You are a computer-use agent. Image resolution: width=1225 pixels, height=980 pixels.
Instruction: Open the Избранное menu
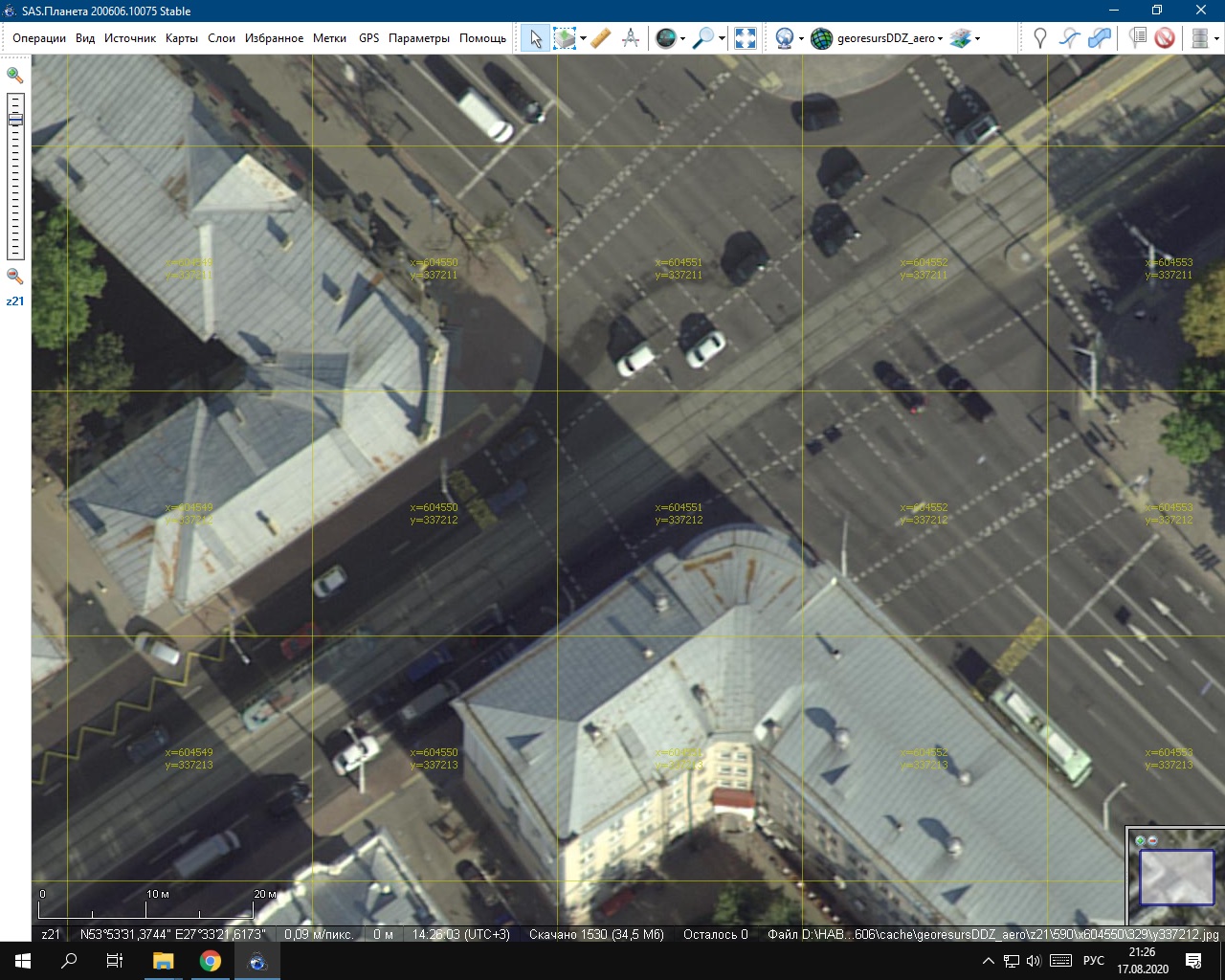[274, 38]
